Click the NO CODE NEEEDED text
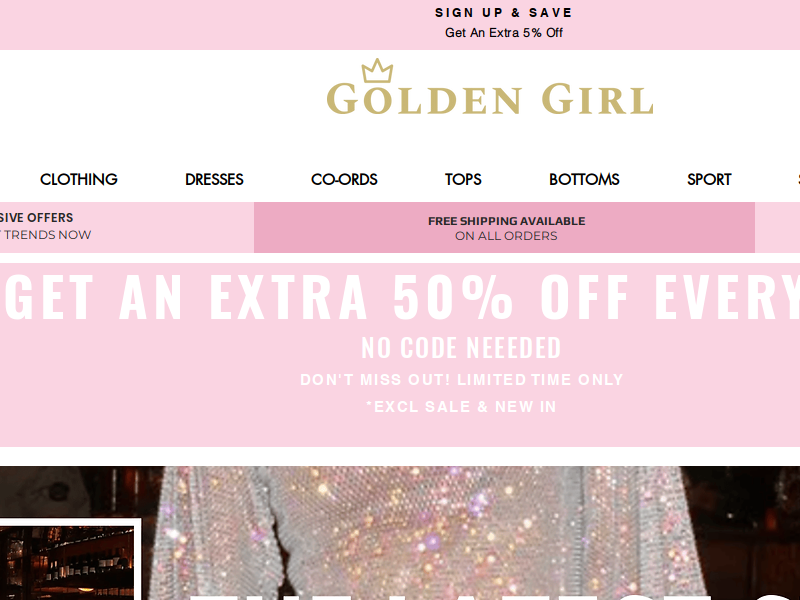Image resolution: width=800 pixels, height=600 pixels. [x=461, y=348]
